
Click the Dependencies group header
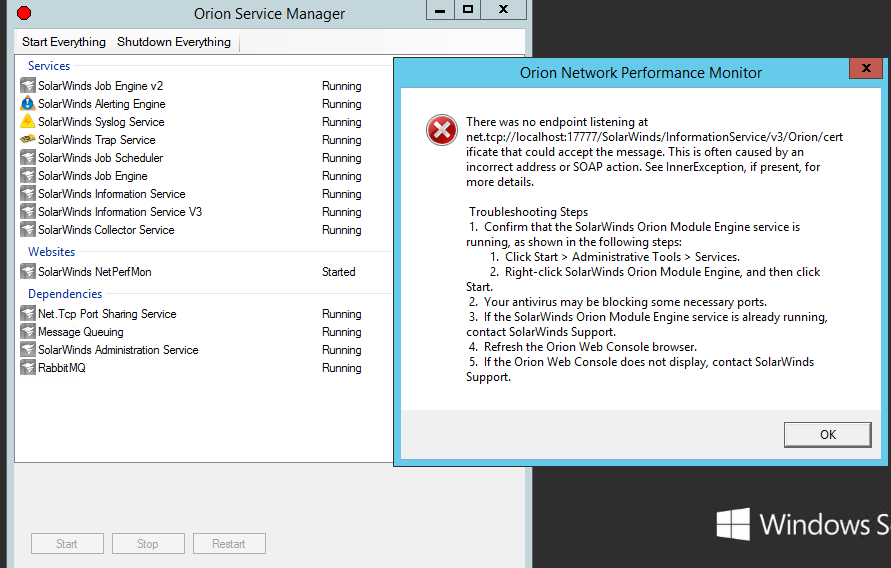tap(65, 294)
